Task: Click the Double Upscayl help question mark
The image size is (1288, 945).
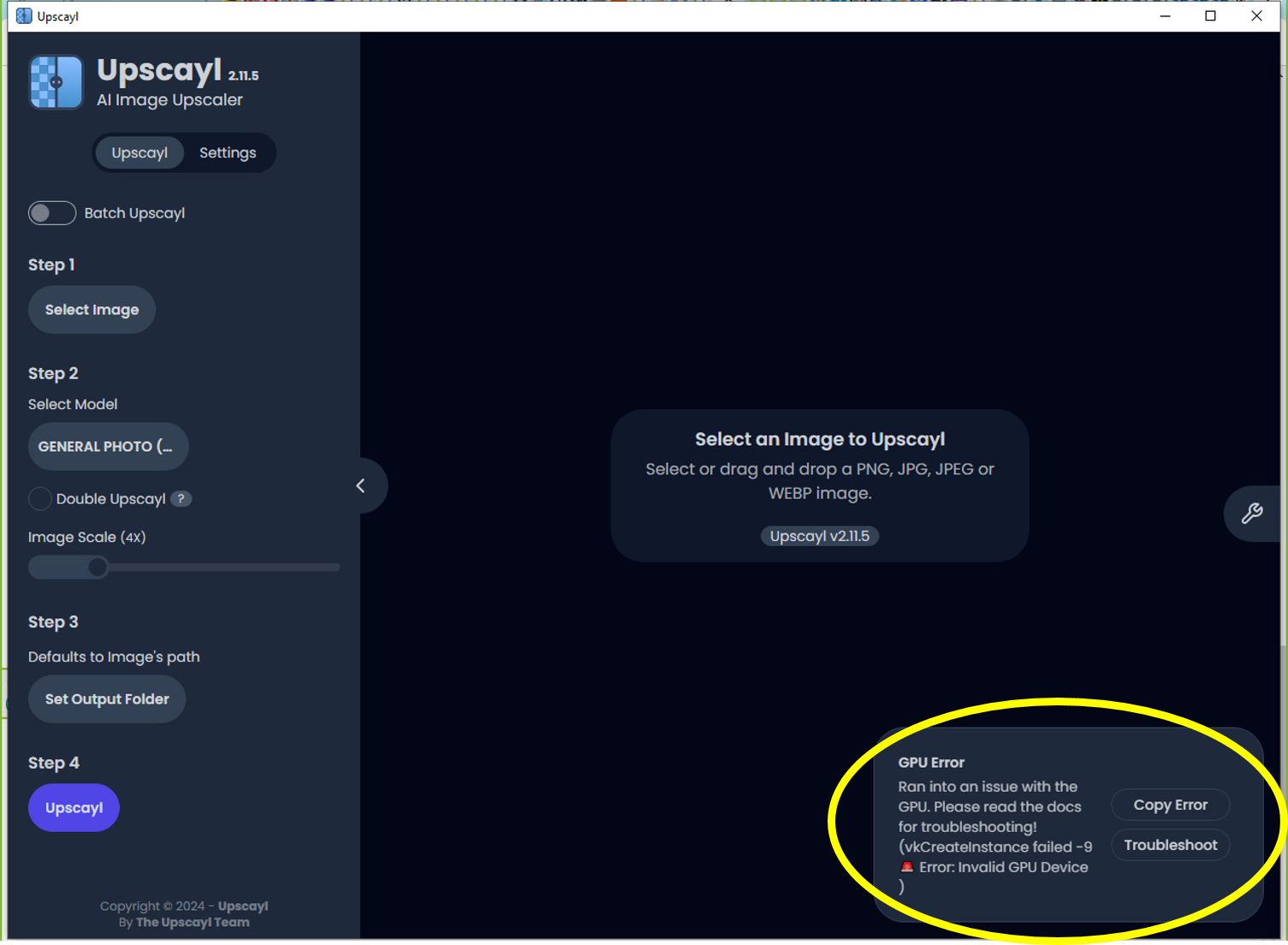Action: (x=181, y=499)
